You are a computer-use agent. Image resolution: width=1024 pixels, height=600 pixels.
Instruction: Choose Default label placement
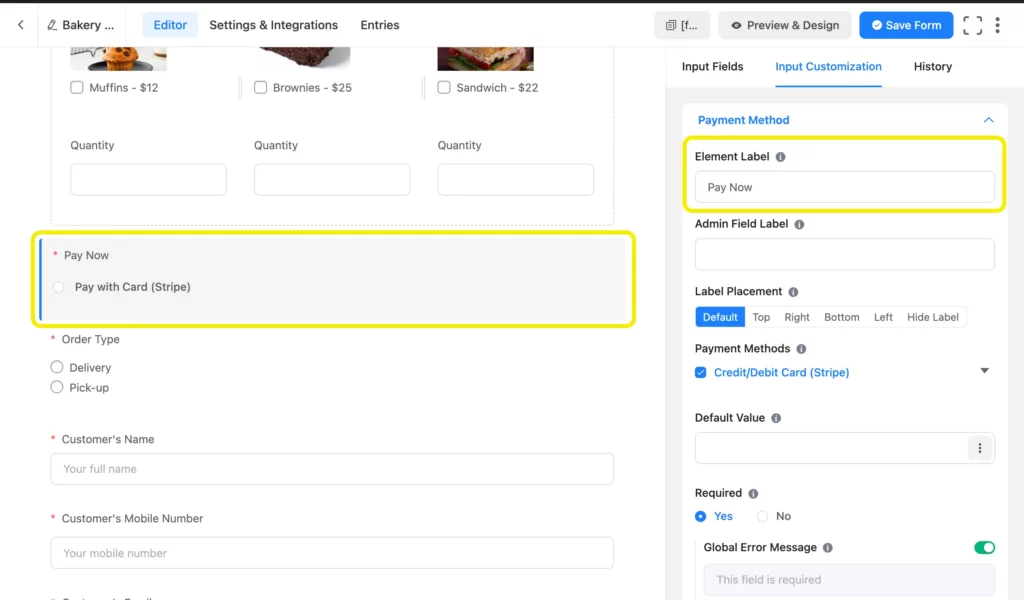point(720,317)
